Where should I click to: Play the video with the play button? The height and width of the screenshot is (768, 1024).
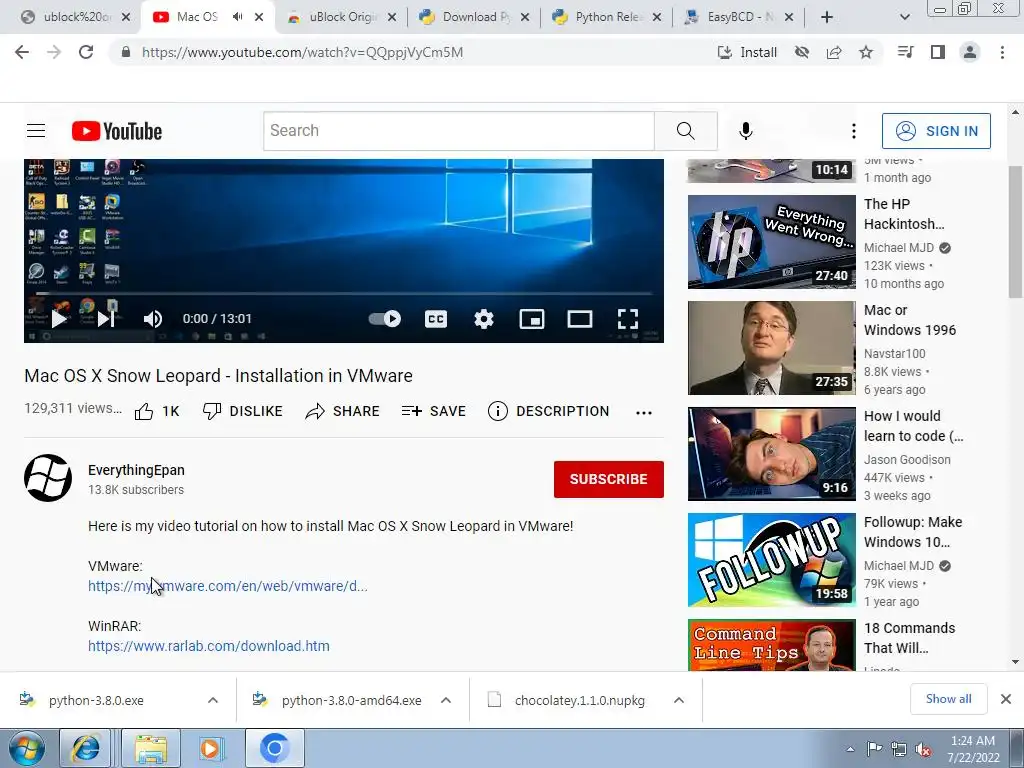tap(59, 319)
